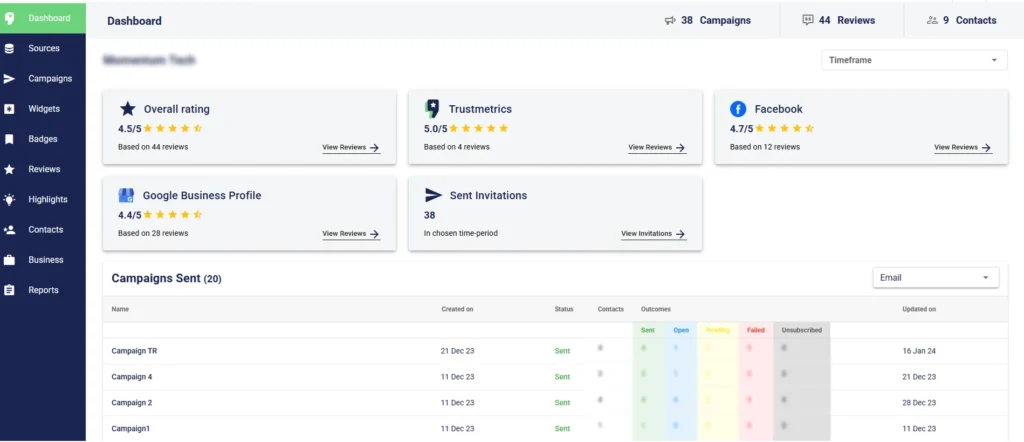The width and height of the screenshot is (1024, 442).
Task: Click the Sent Invitations paper plane icon
Action: pyautogui.click(x=433, y=195)
